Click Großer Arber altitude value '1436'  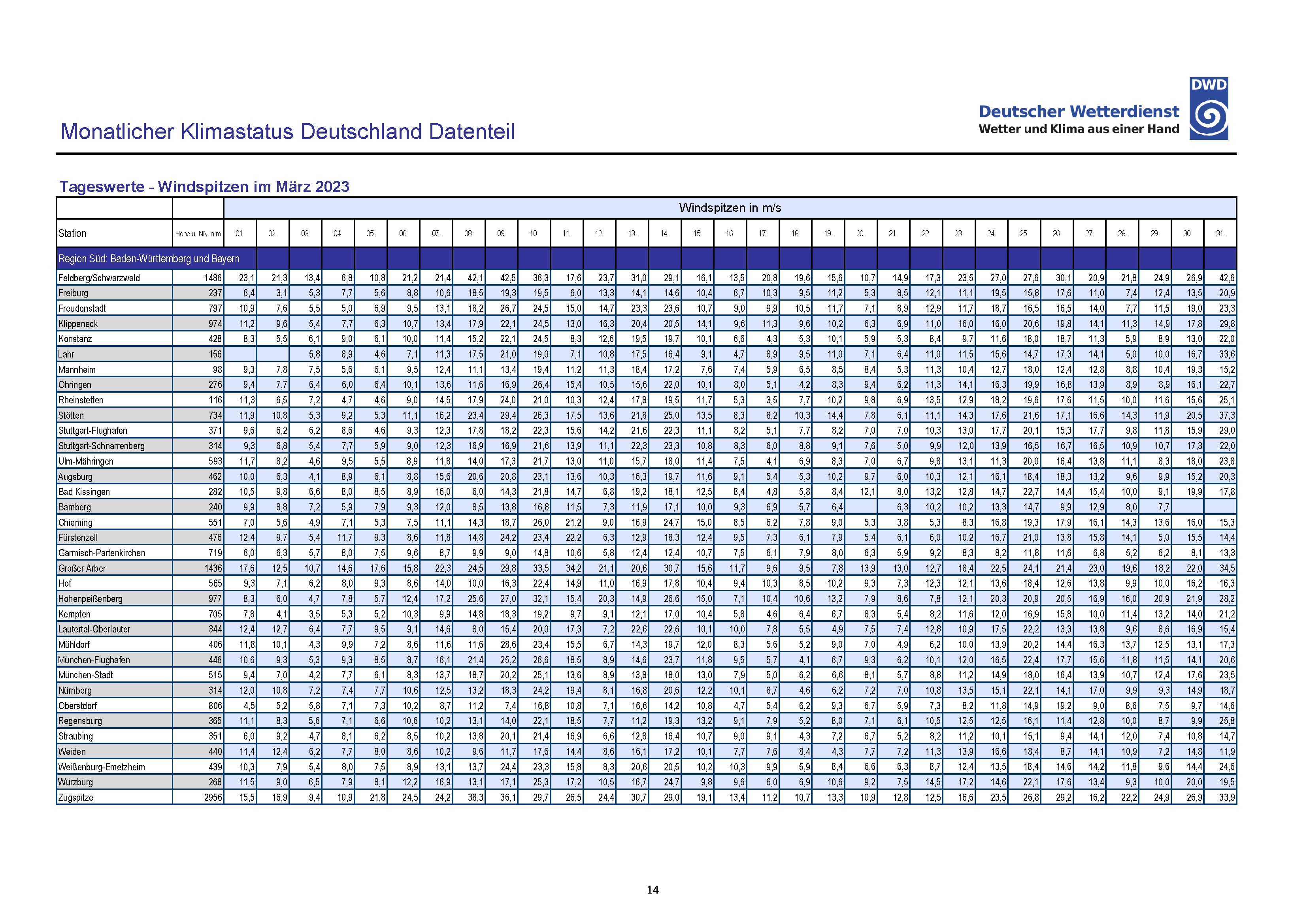(213, 568)
